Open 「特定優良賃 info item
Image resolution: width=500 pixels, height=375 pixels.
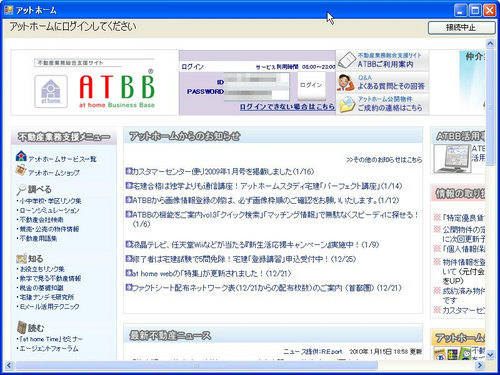click(463, 218)
